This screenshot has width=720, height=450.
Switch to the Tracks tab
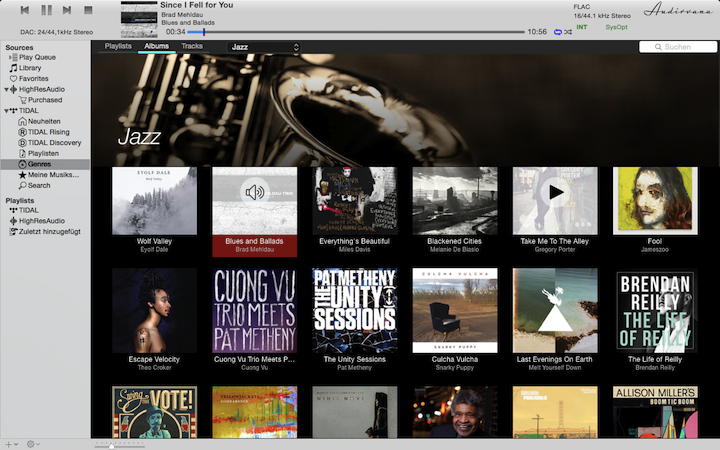point(192,46)
